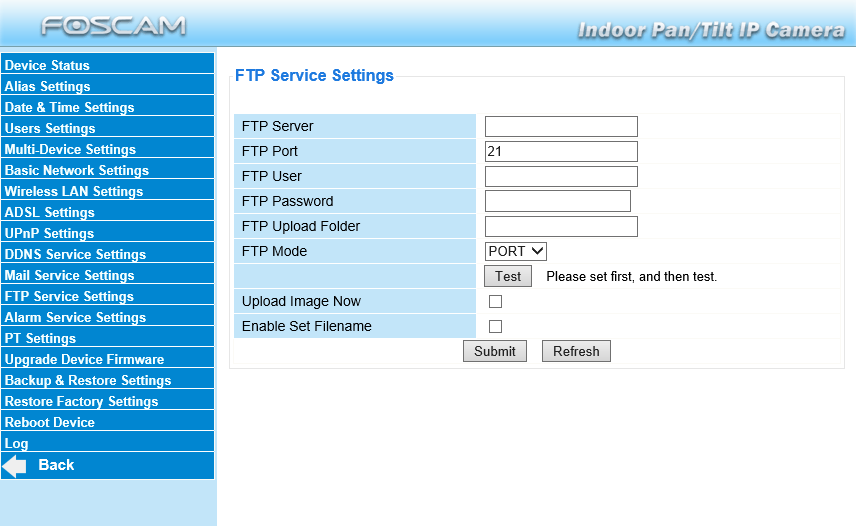Select Reboot Device in sidebar
The height and width of the screenshot is (526, 856).
click(50, 422)
